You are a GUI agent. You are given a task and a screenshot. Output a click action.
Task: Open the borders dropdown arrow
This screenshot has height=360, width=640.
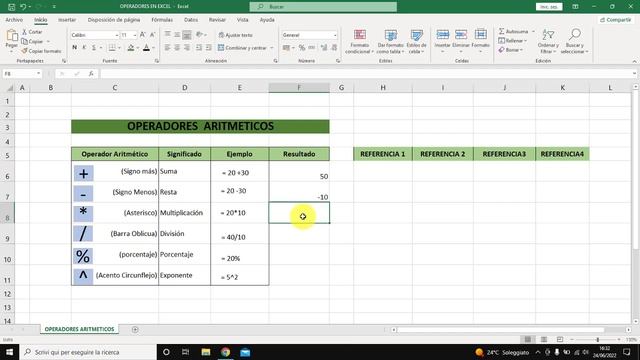coord(119,48)
